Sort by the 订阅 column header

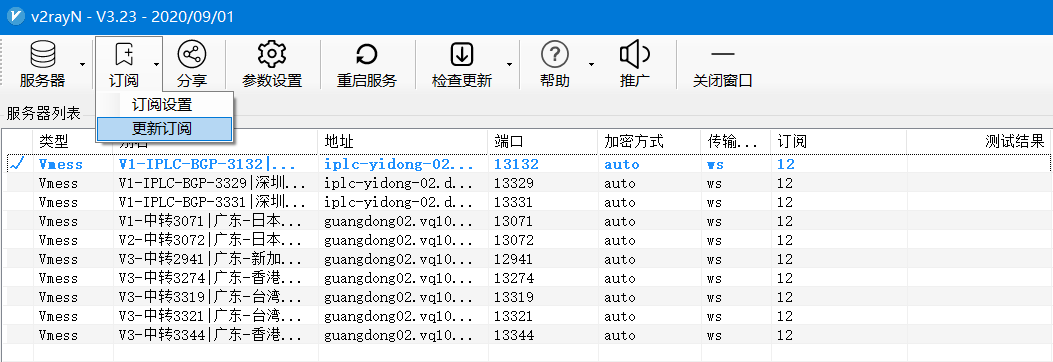(838, 141)
